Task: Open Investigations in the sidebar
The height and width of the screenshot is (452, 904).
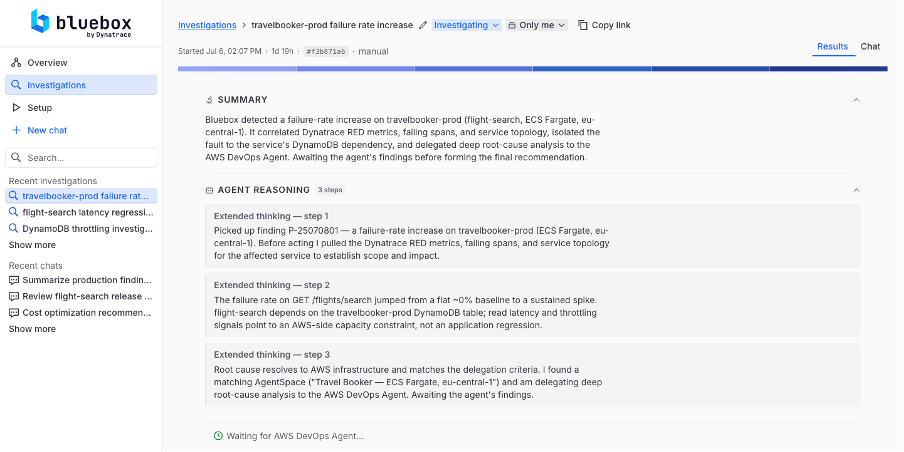Action: tap(81, 85)
